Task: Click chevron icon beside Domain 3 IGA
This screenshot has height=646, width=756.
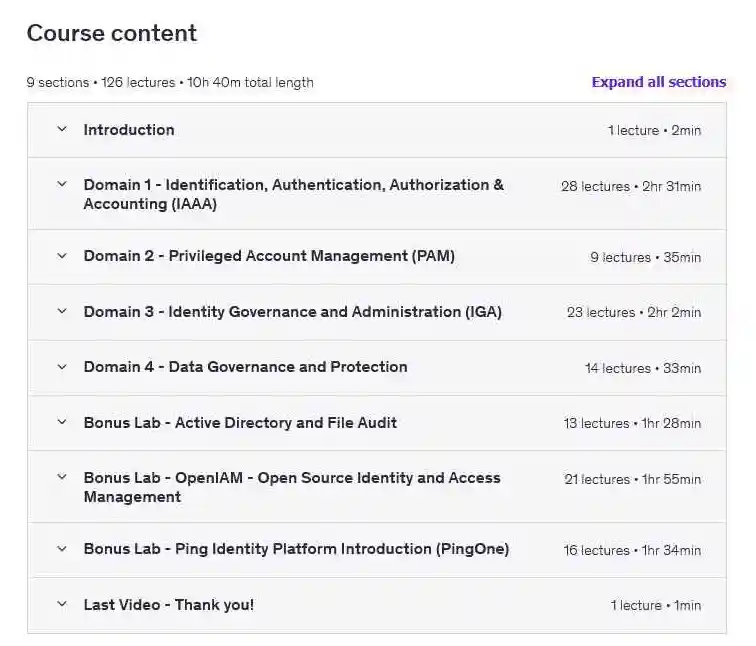Action: pos(62,312)
